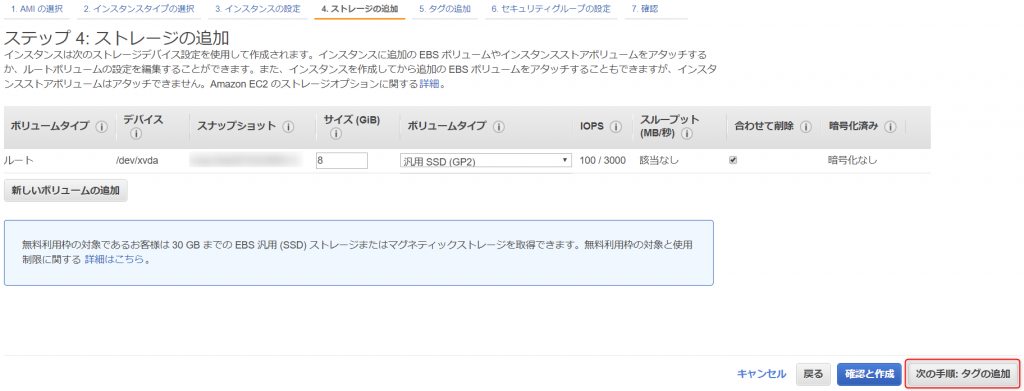The height and width of the screenshot is (391, 1024).
Task: Select the 1. AMI の選択 step tab
Action: 37,9
